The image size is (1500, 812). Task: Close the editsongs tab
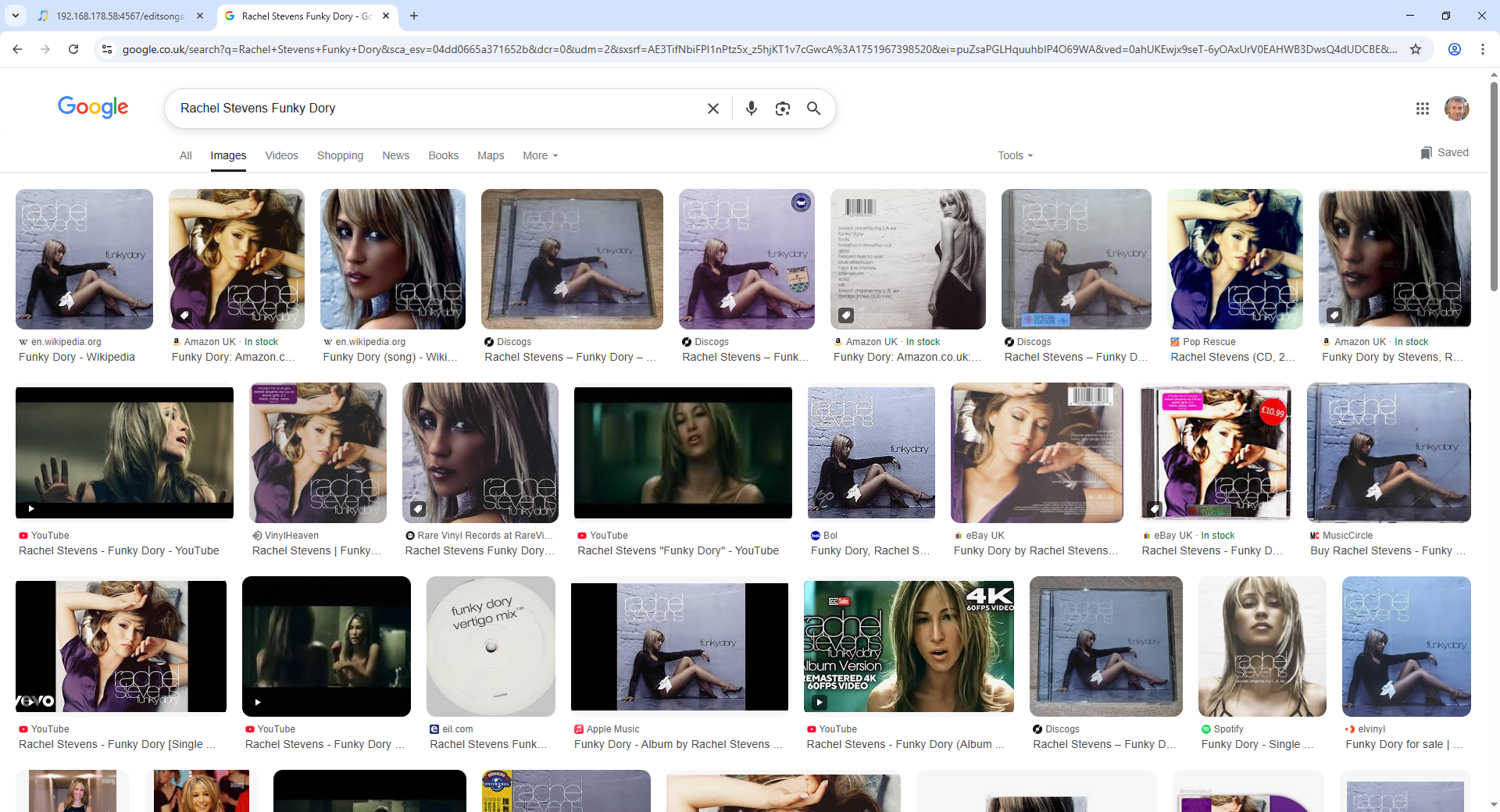pyautogui.click(x=200, y=16)
